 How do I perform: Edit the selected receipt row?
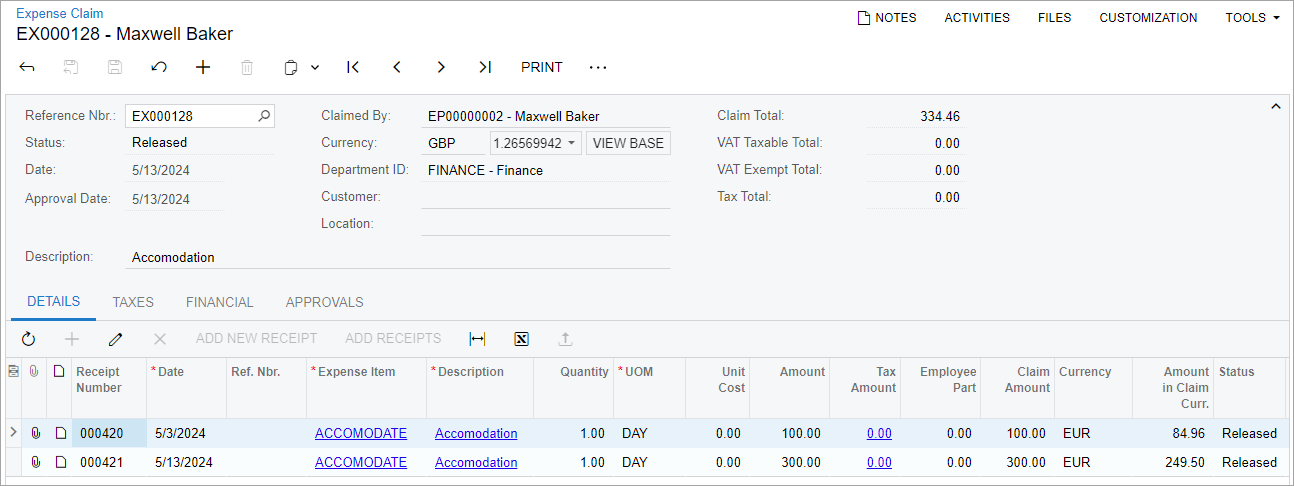pos(116,339)
